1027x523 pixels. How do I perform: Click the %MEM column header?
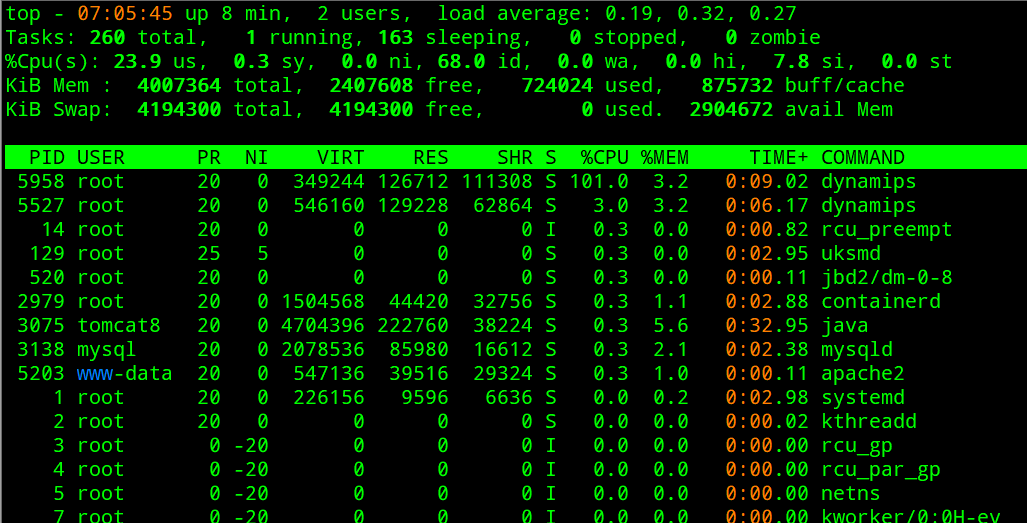tap(664, 157)
